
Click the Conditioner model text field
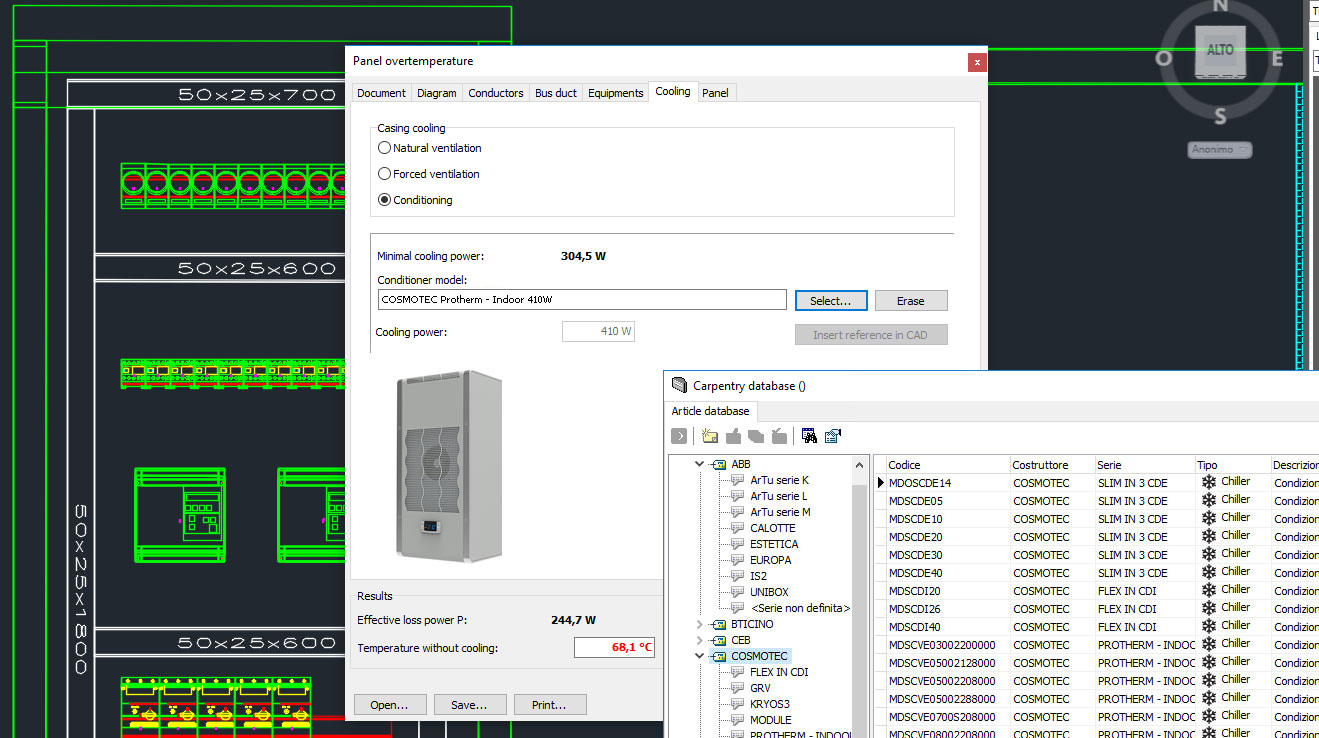tap(582, 300)
